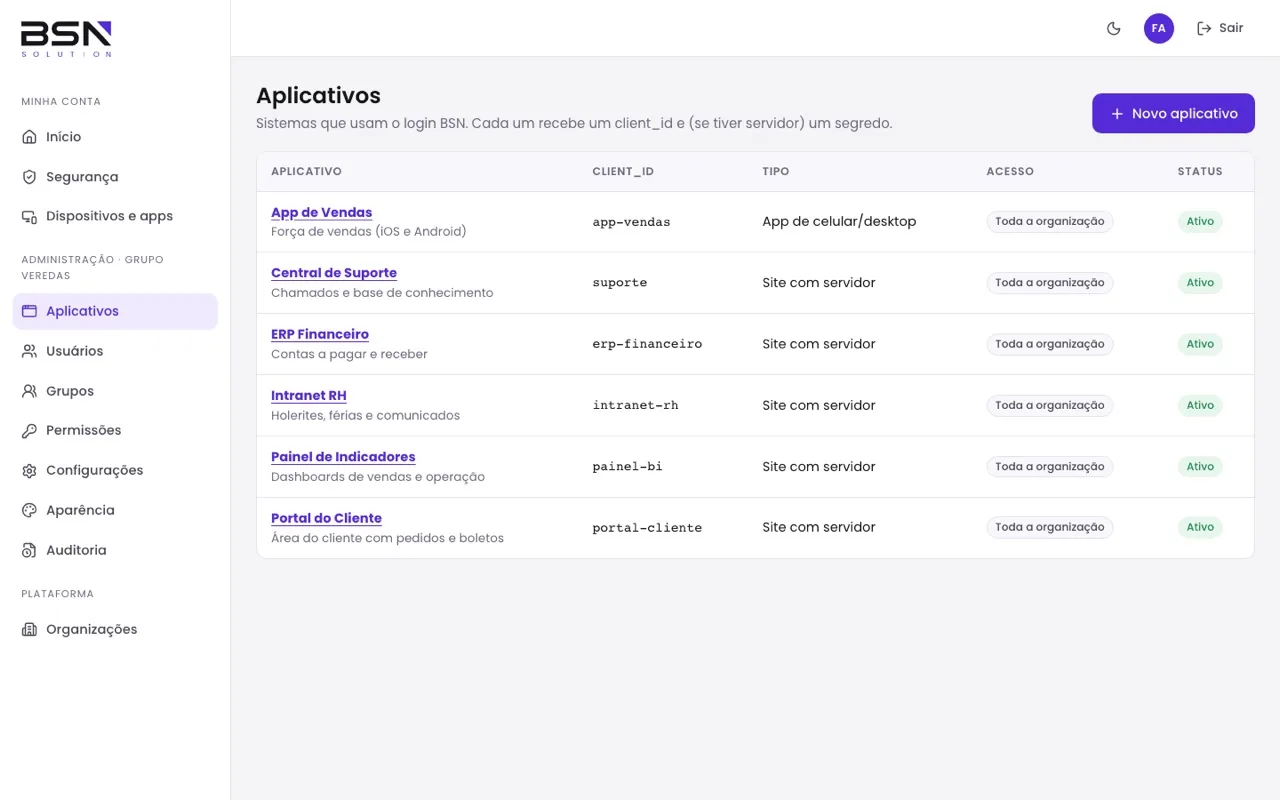Click the Sair logout icon
The image size is (1280, 800).
1204,28
